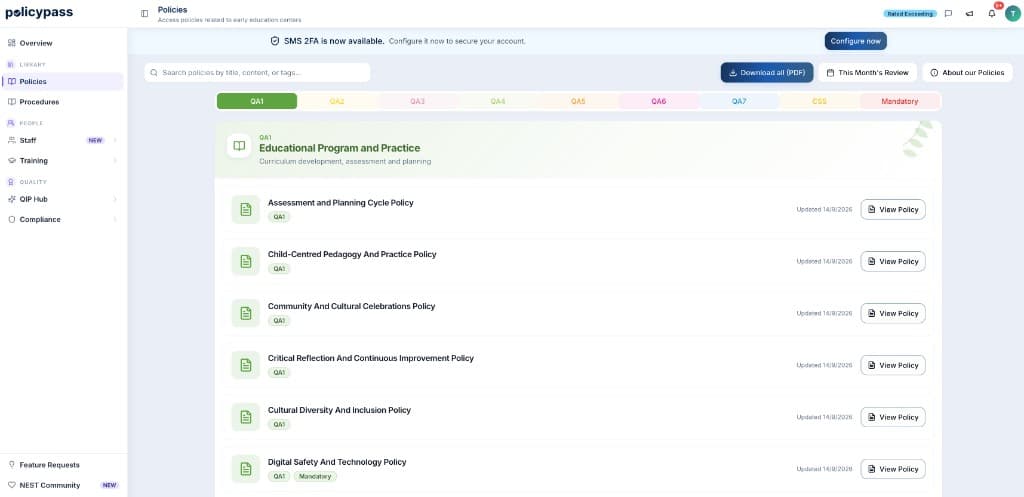The height and width of the screenshot is (497, 1024).
Task: Switch to the QA6 tab
Action: click(658, 101)
